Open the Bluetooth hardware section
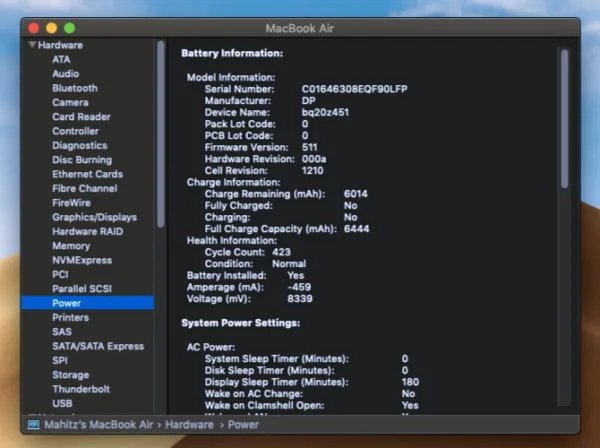600x448 pixels. (75, 88)
